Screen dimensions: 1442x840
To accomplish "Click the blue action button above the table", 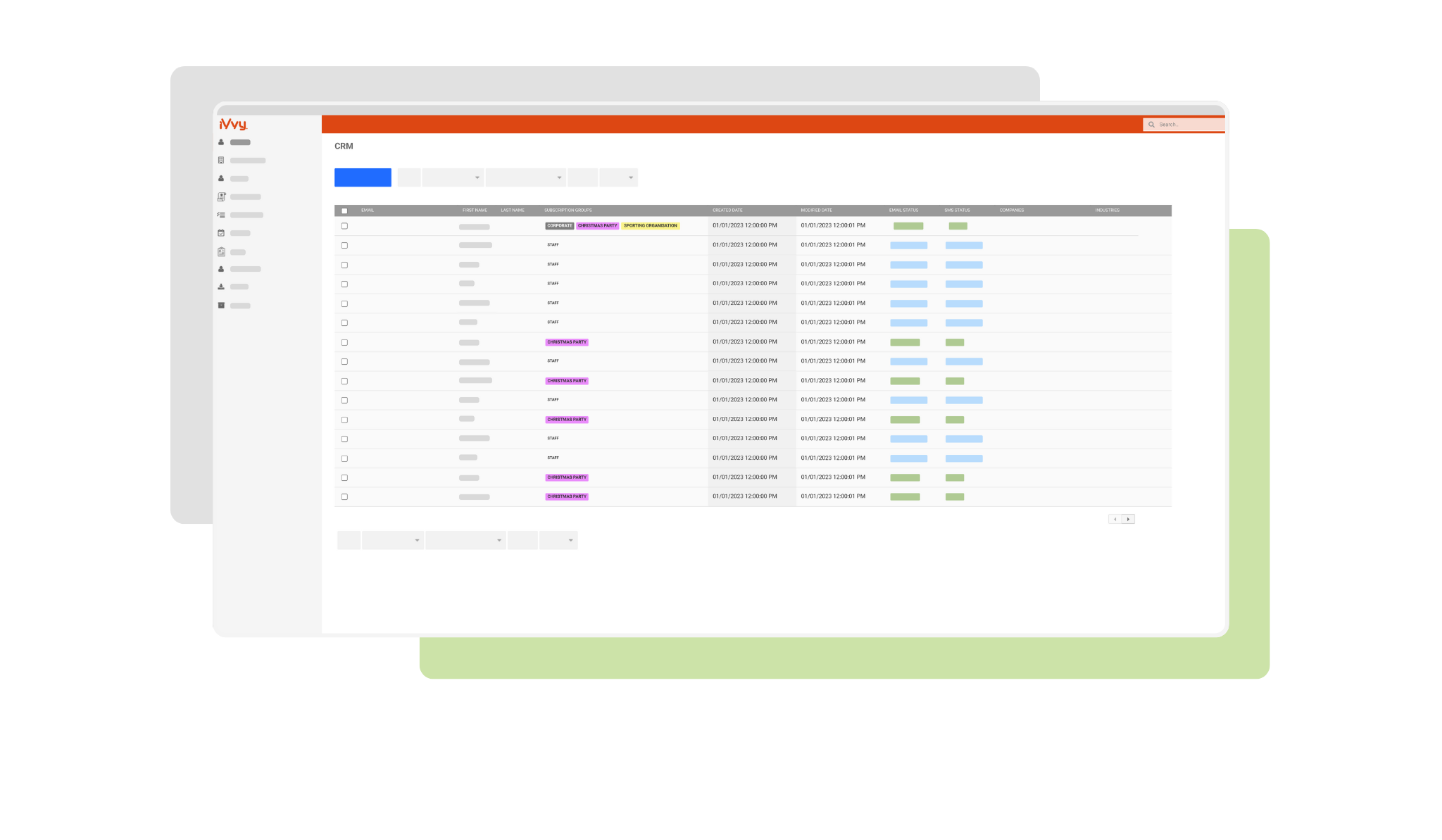I will [362, 177].
